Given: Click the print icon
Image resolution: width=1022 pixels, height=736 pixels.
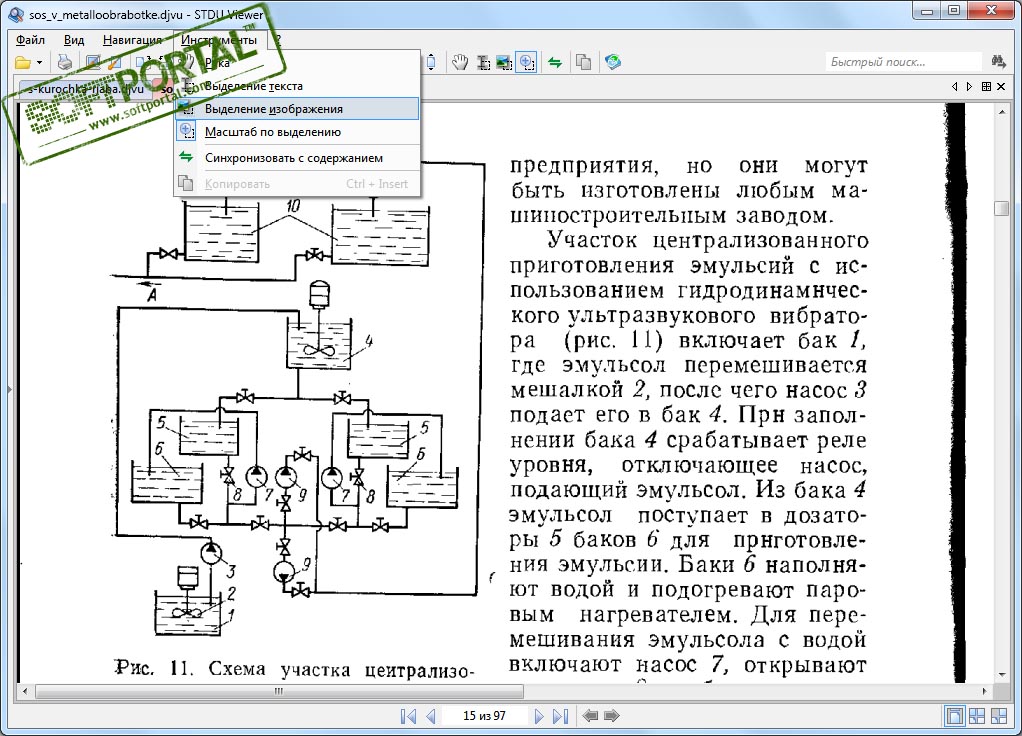Looking at the screenshot, I should 65,63.
